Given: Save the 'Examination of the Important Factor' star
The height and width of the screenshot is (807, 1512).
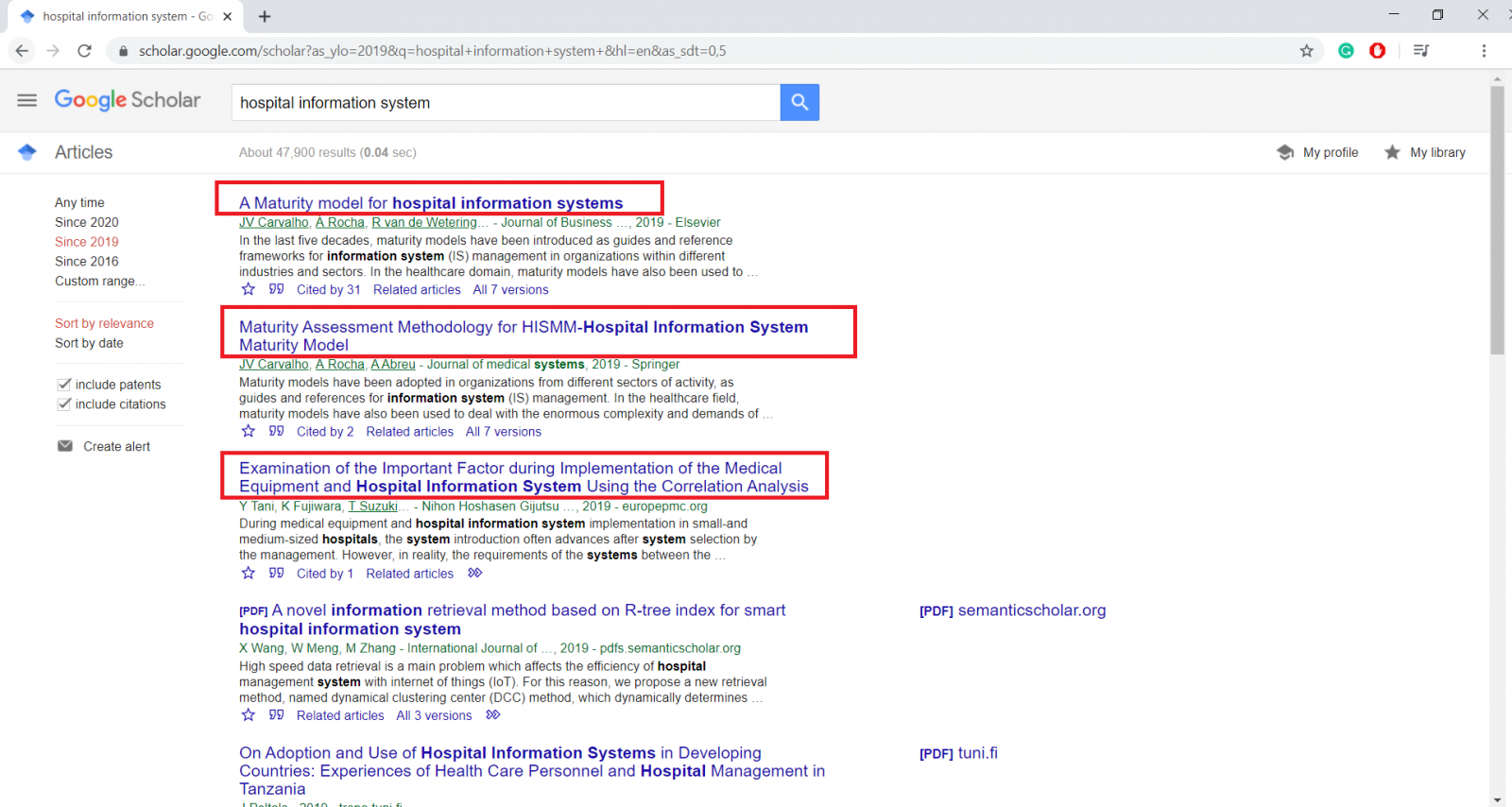Looking at the screenshot, I should tap(249, 573).
